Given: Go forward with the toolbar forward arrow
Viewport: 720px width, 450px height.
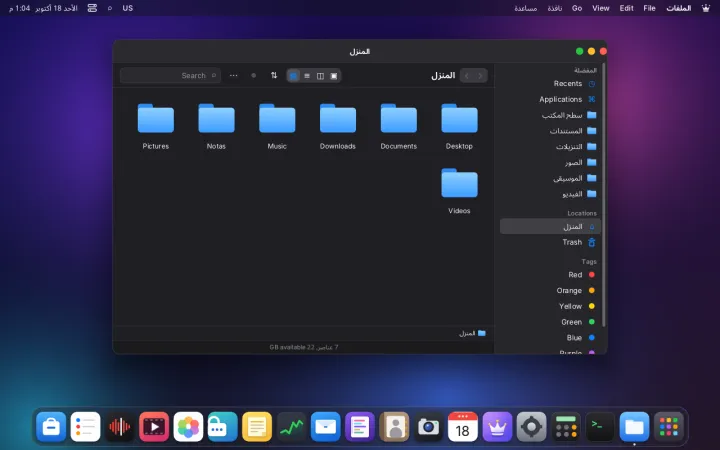Looking at the screenshot, I should 467,76.
